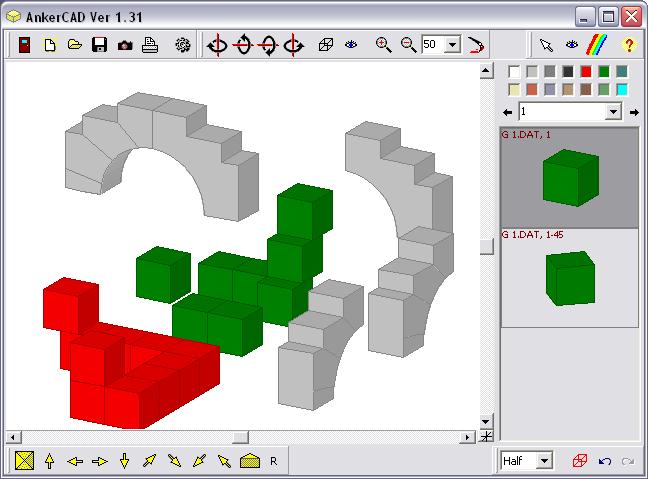The image size is (648, 479).
Task: Click the first rotate view icon
Action: [217, 45]
